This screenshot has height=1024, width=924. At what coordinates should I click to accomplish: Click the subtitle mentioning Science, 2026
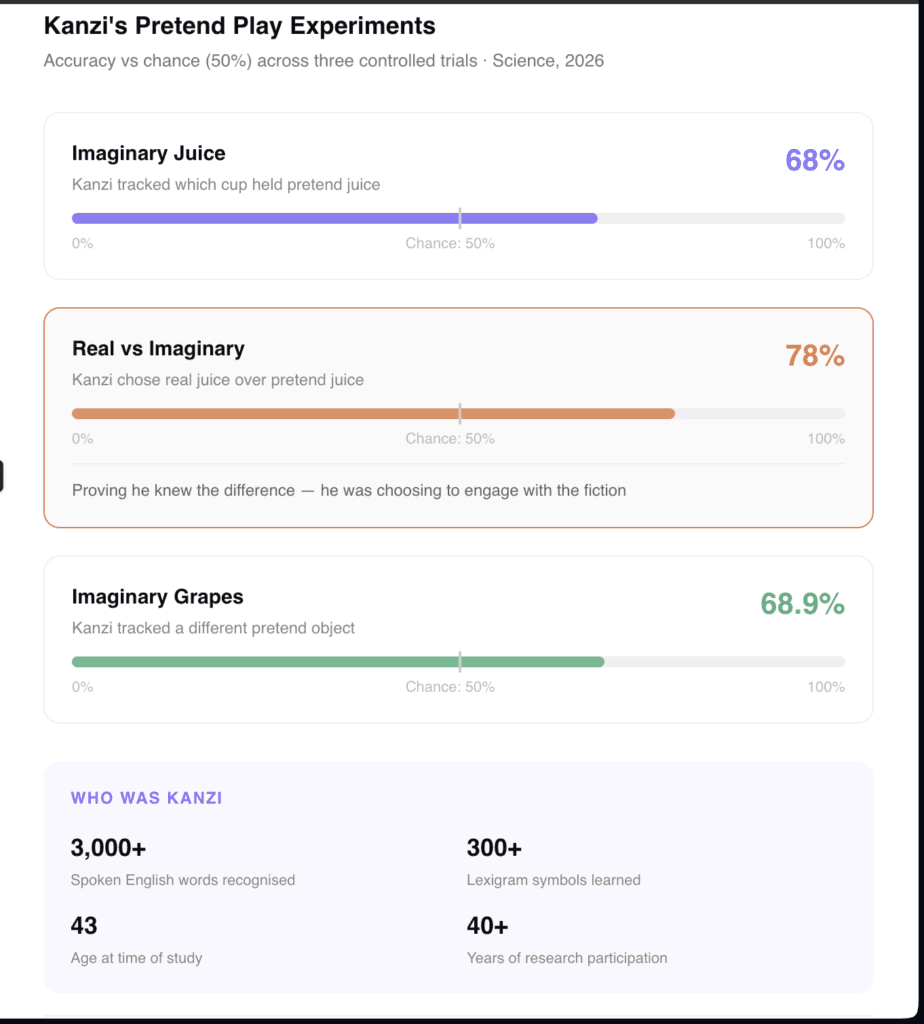click(x=323, y=61)
